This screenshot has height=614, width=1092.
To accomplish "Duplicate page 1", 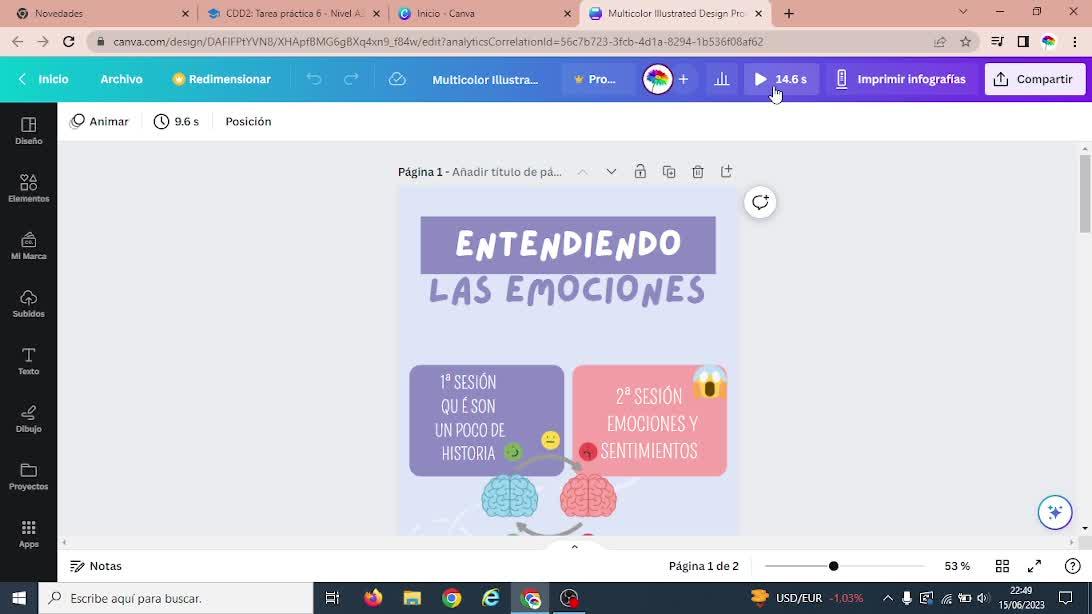I will pos(669,171).
